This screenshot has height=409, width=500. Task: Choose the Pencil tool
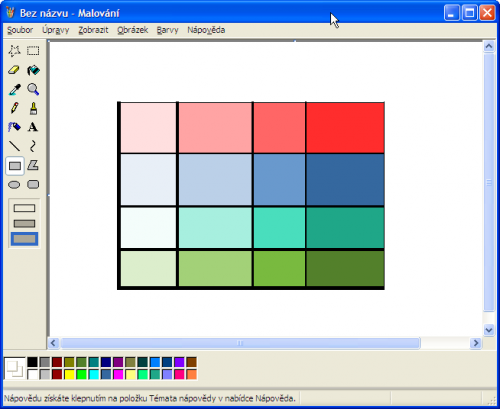point(14,108)
